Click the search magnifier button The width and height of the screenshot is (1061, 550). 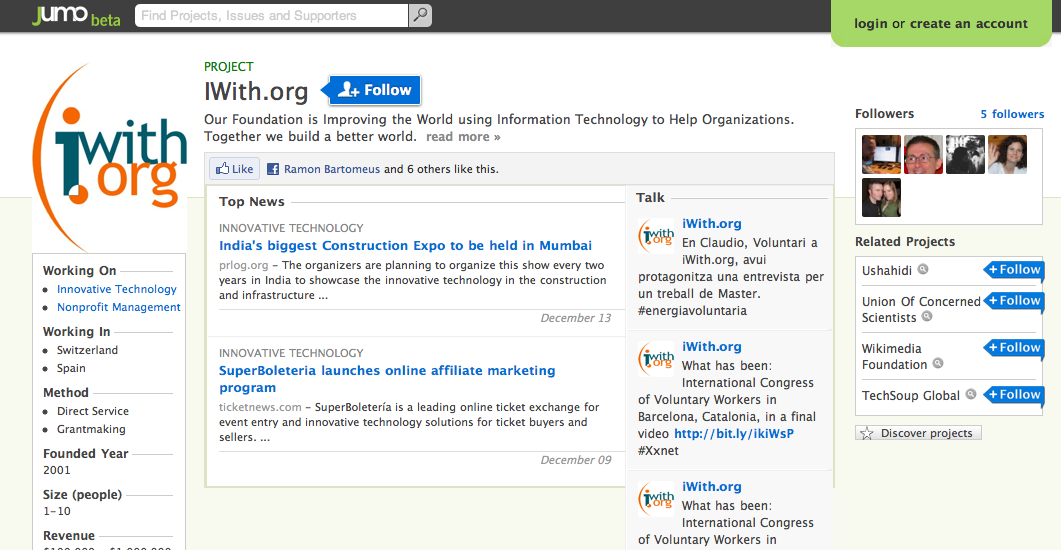[x=420, y=15]
